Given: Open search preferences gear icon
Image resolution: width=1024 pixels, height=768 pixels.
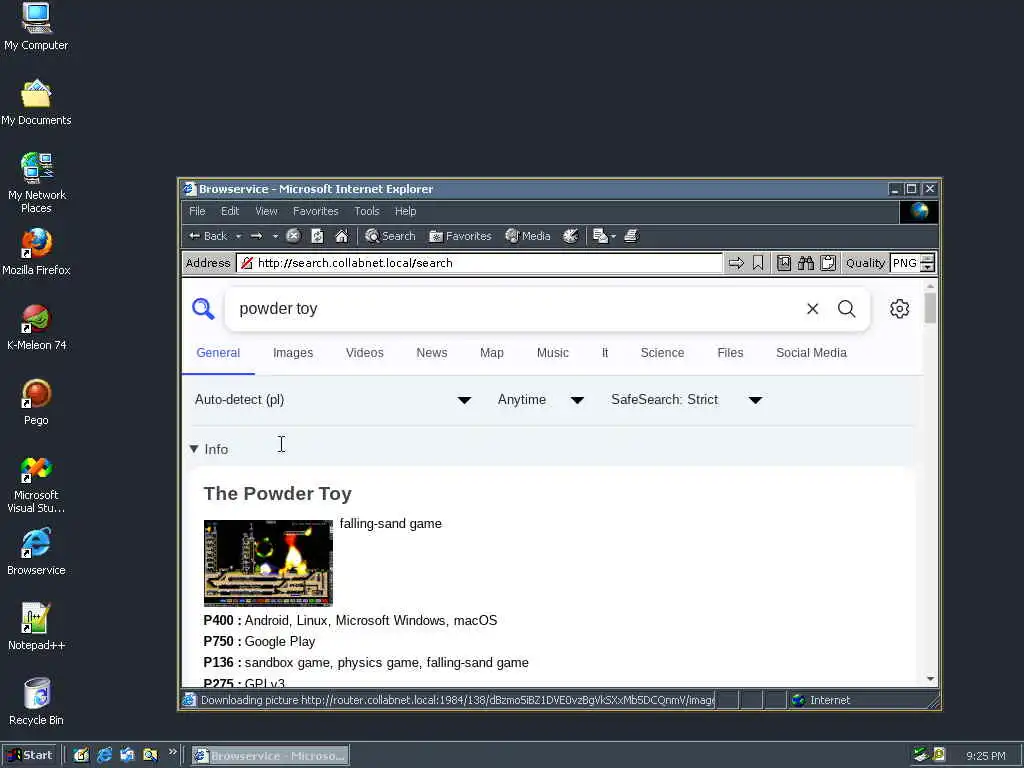Looking at the screenshot, I should 899,308.
